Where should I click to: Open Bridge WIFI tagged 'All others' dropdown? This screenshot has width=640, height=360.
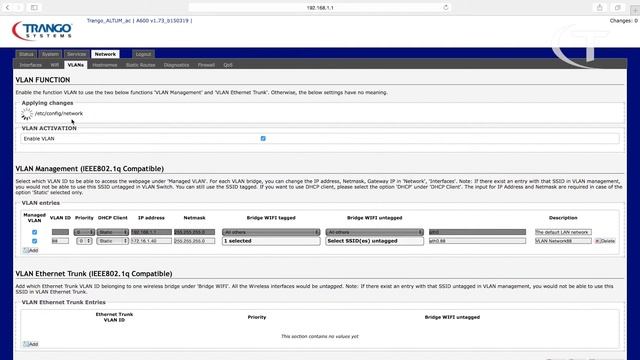click(x=271, y=232)
